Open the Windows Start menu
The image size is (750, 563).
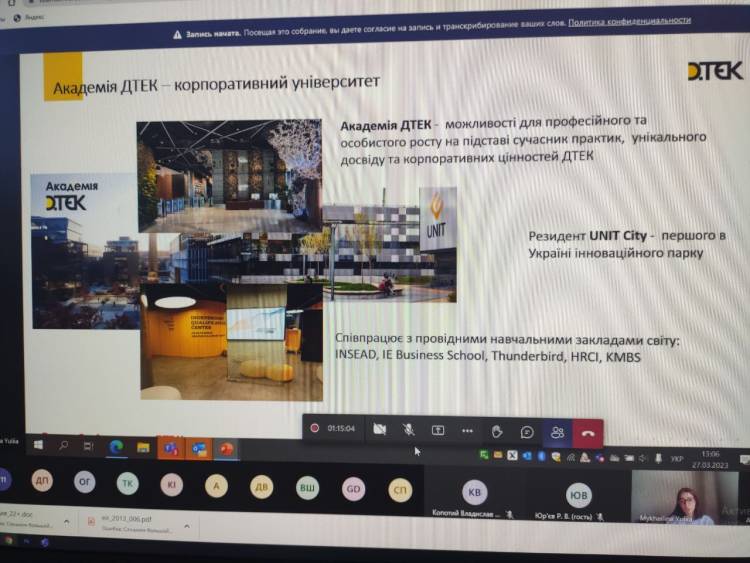click(39, 444)
